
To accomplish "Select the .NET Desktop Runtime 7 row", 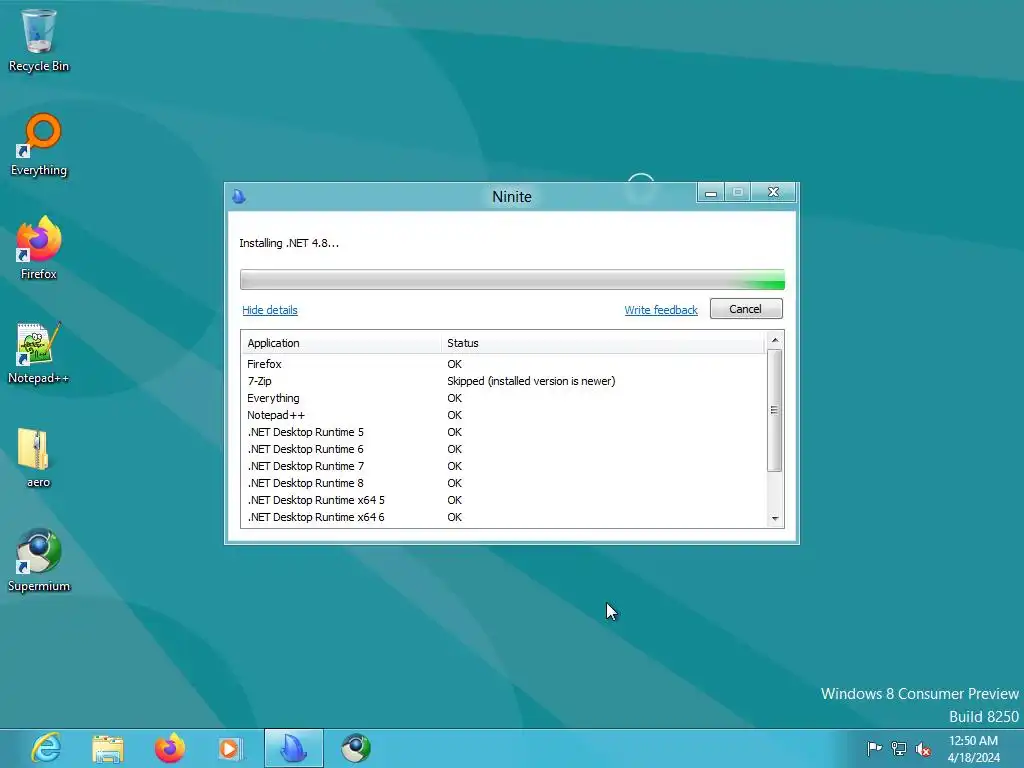I will click(504, 466).
